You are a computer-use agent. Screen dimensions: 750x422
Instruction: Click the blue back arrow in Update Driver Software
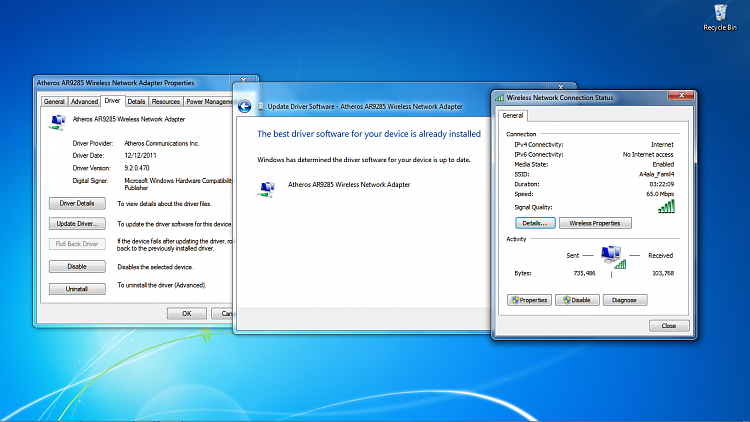(x=244, y=106)
